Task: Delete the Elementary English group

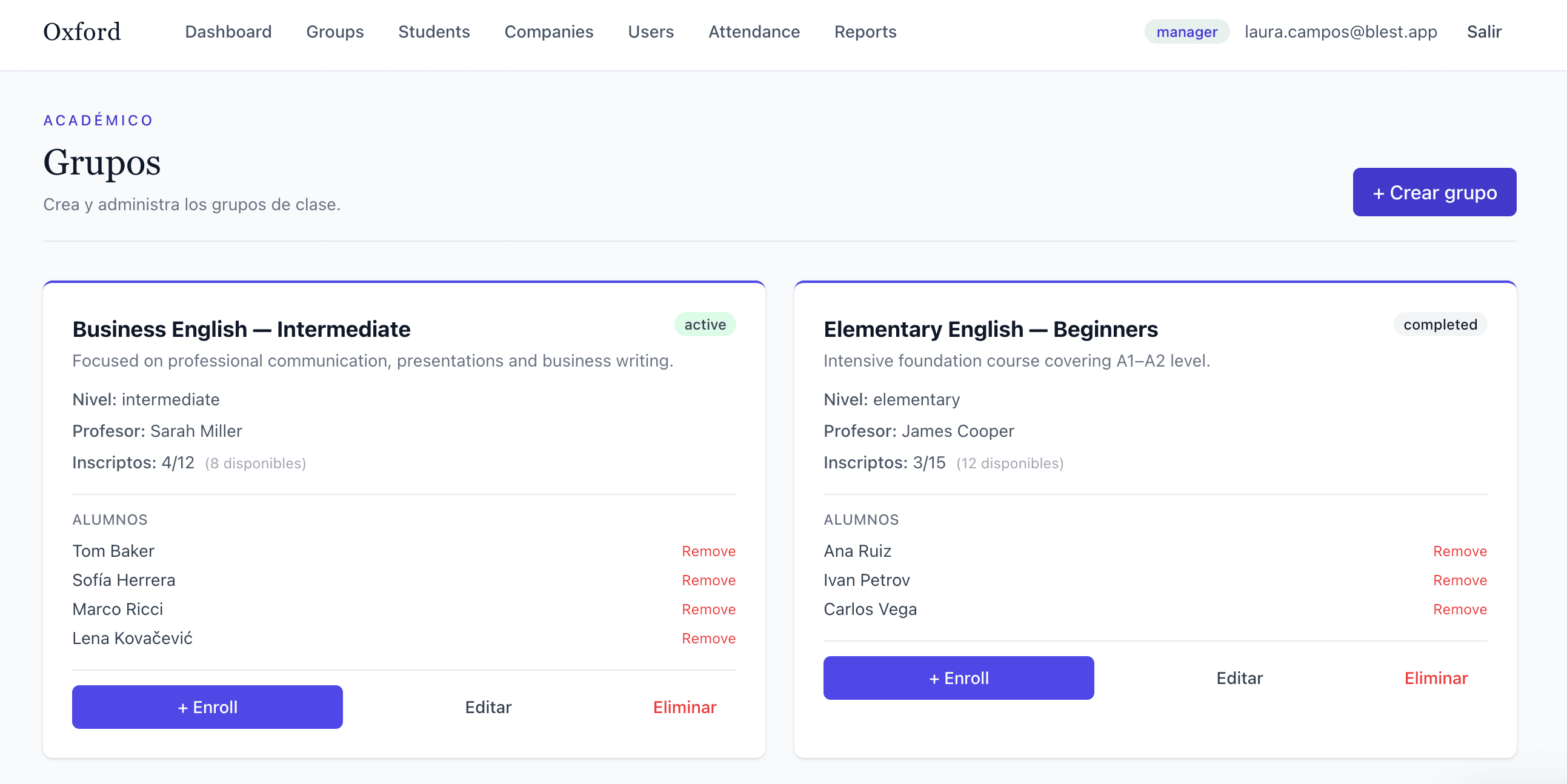Action: click(x=1436, y=677)
